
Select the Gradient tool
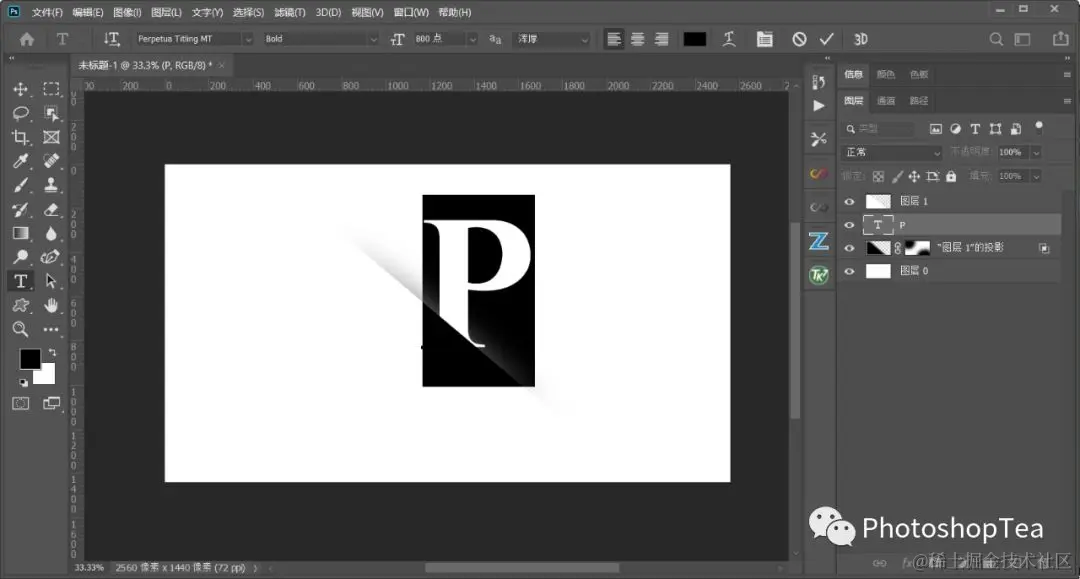point(21,233)
